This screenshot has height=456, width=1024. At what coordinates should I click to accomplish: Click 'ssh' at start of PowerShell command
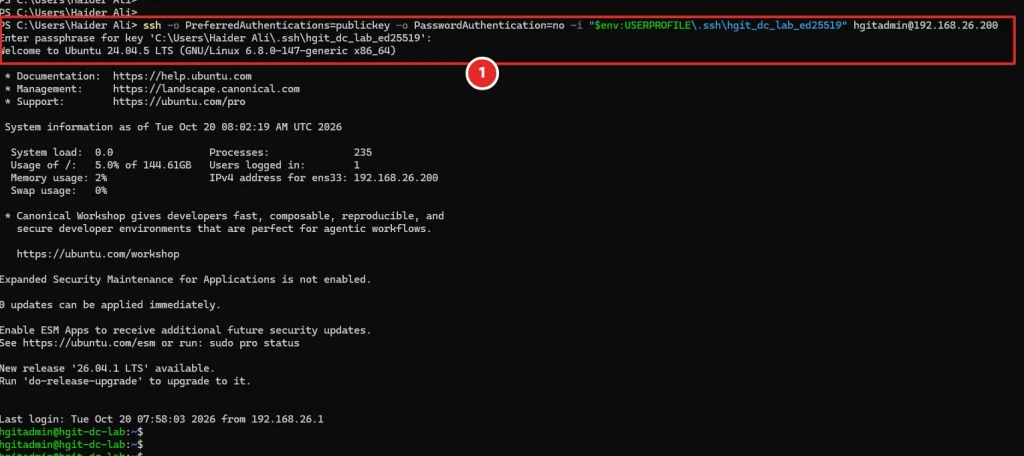[x=152, y=25]
